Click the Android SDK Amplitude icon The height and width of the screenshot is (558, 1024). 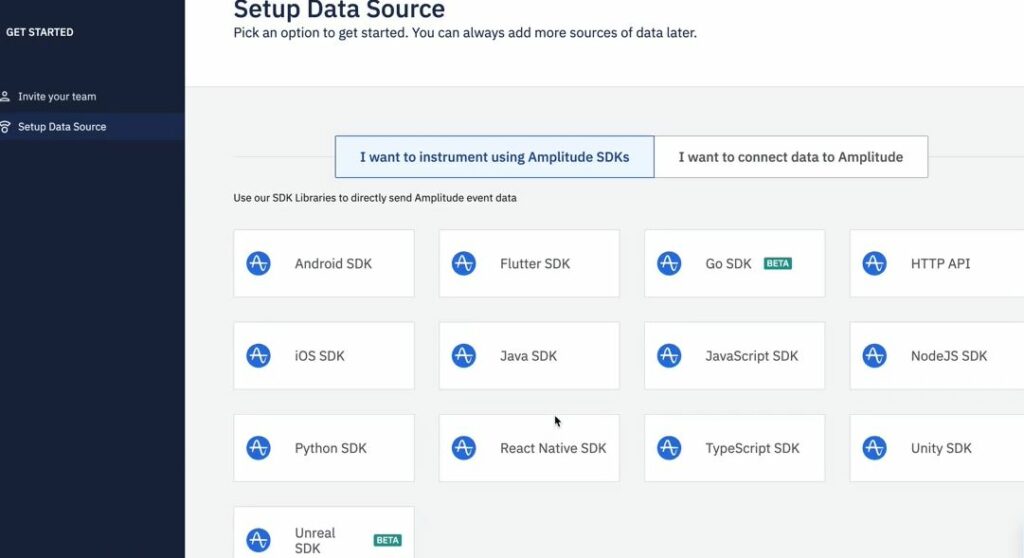(258, 263)
